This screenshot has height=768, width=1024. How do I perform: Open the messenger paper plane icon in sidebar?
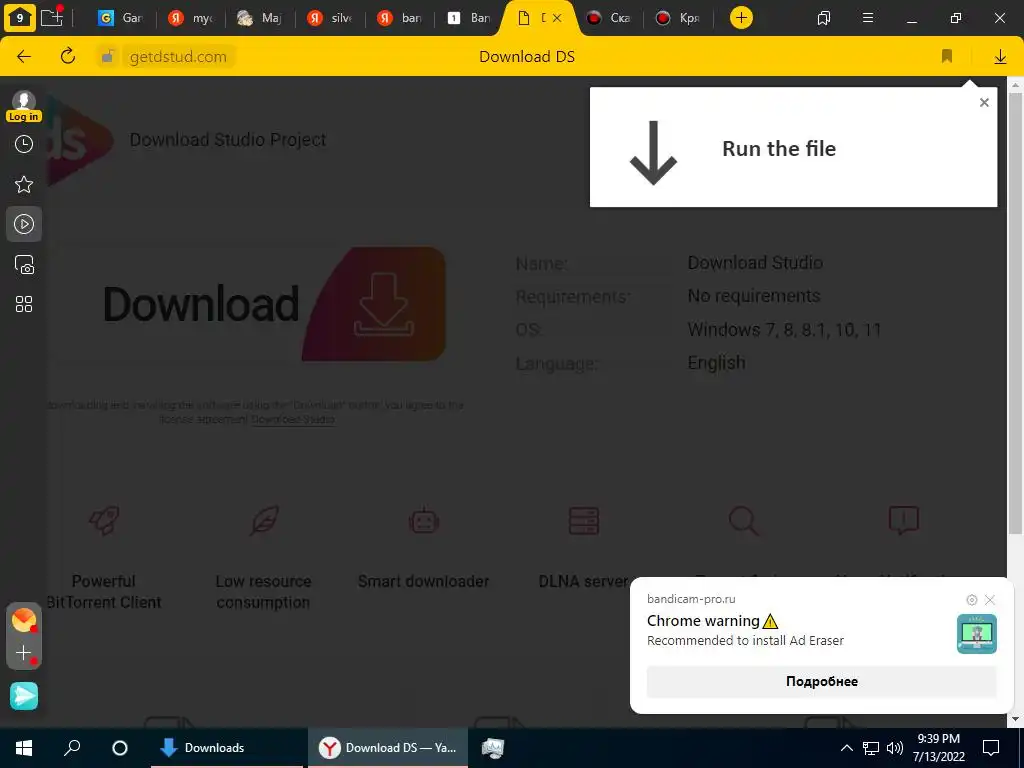click(24, 696)
